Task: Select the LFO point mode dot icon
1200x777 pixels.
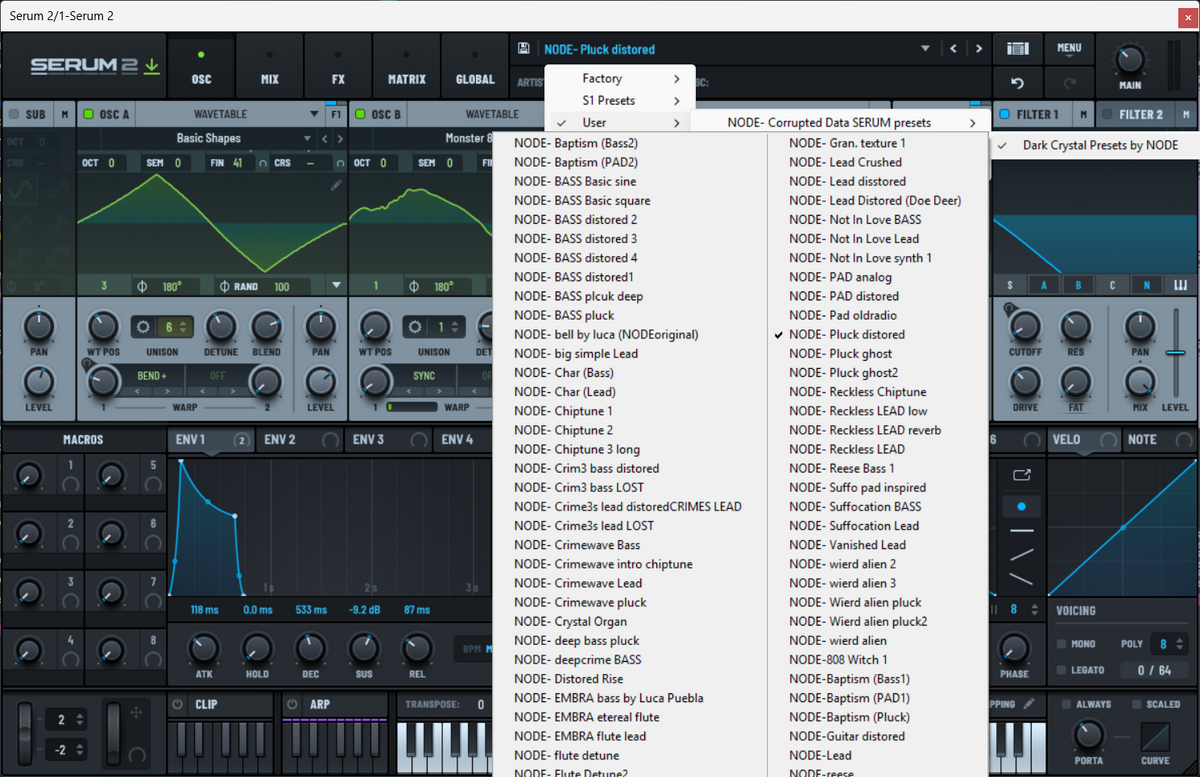Action: [1021, 506]
